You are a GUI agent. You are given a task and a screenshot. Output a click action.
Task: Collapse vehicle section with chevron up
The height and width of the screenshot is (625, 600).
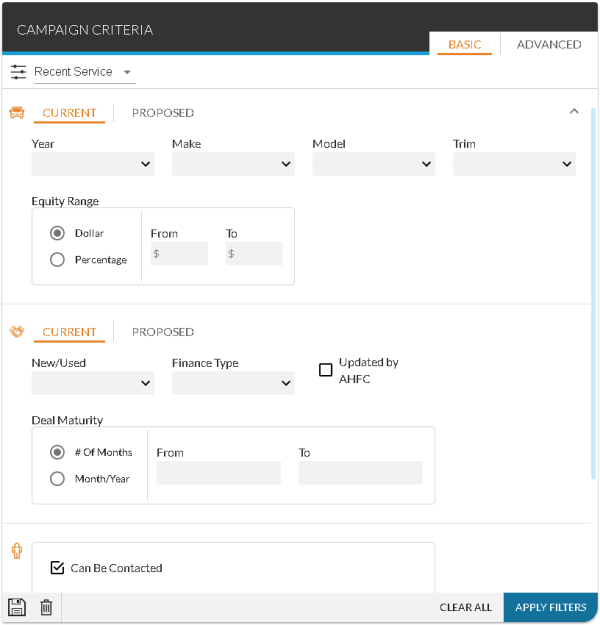tap(574, 112)
